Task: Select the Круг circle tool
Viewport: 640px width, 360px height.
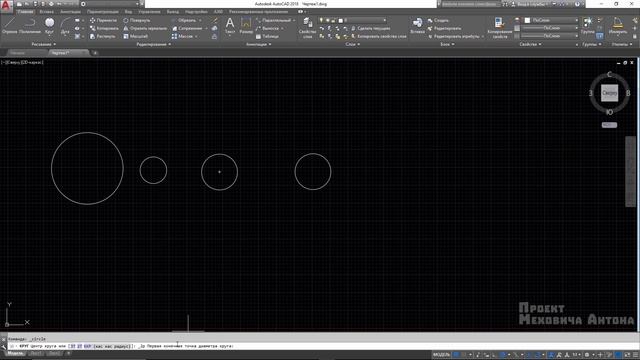Action: pyautogui.click(x=49, y=26)
